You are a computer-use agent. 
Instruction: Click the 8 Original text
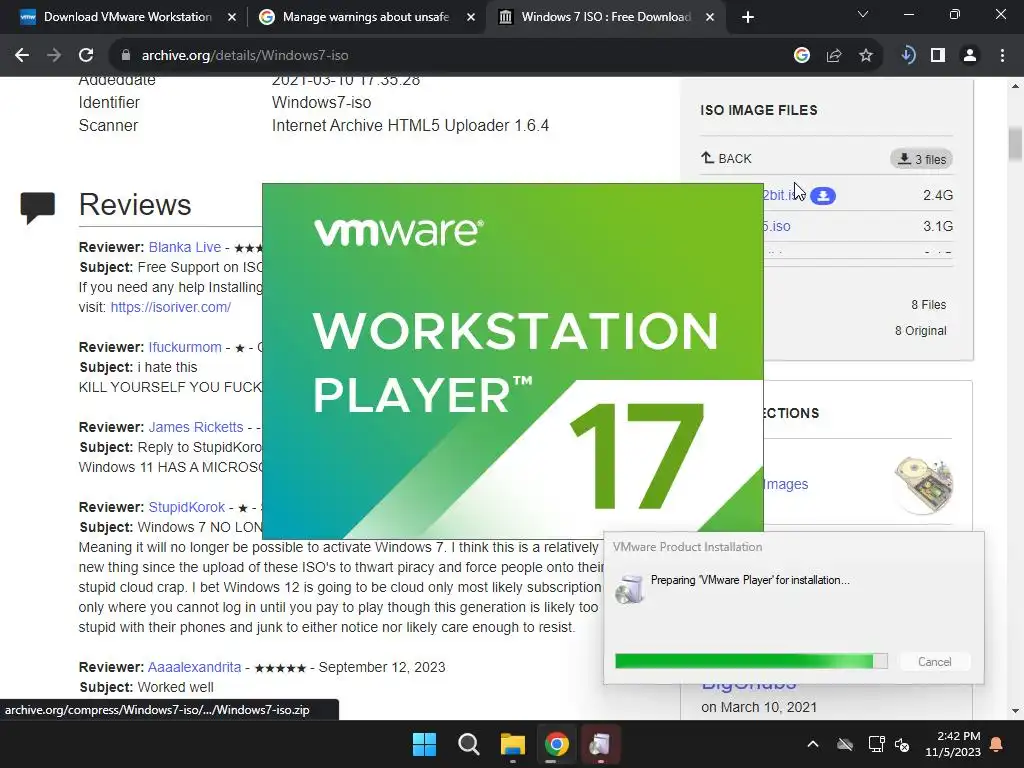tap(920, 330)
